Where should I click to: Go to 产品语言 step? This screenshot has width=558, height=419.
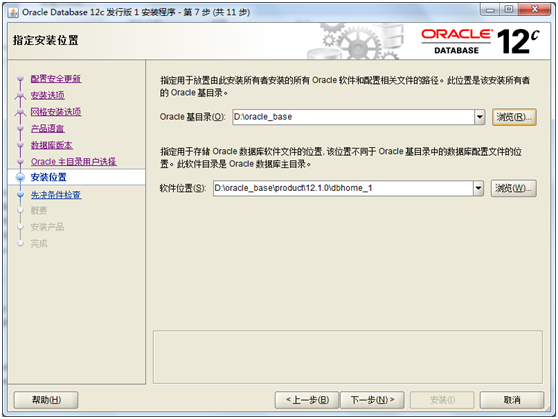pos(47,129)
